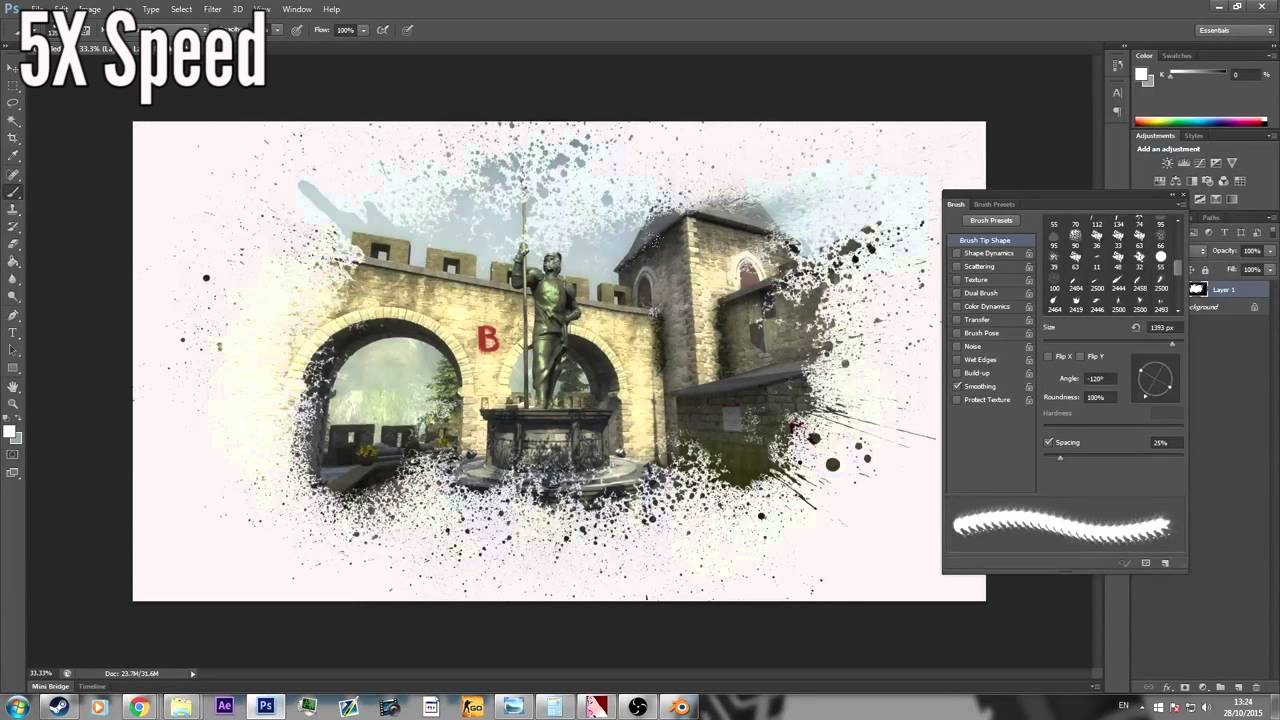Open the Paragraph panel icon
1280x720 pixels.
(1117, 112)
